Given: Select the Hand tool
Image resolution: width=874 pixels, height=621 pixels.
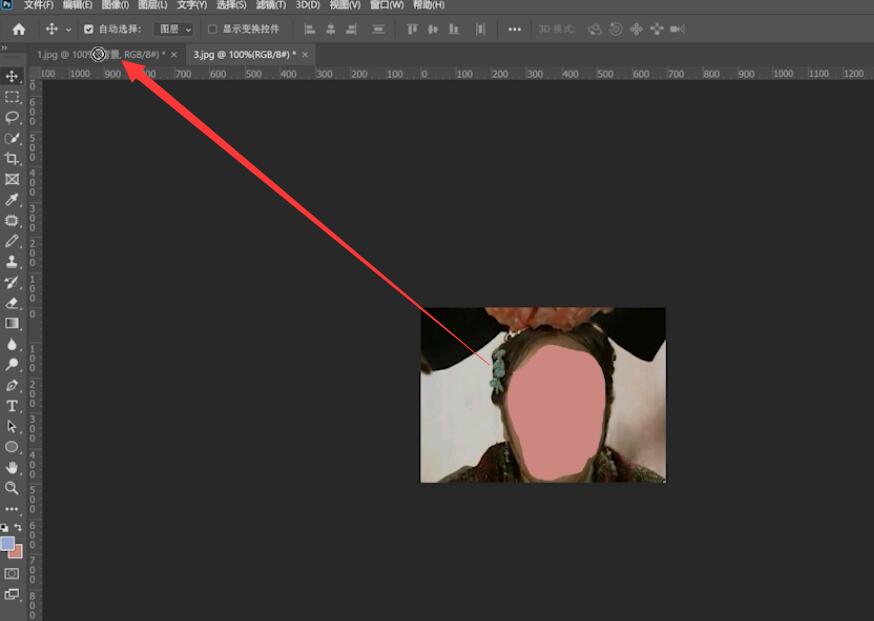Looking at the screenshot, I should tap(12, 468).
